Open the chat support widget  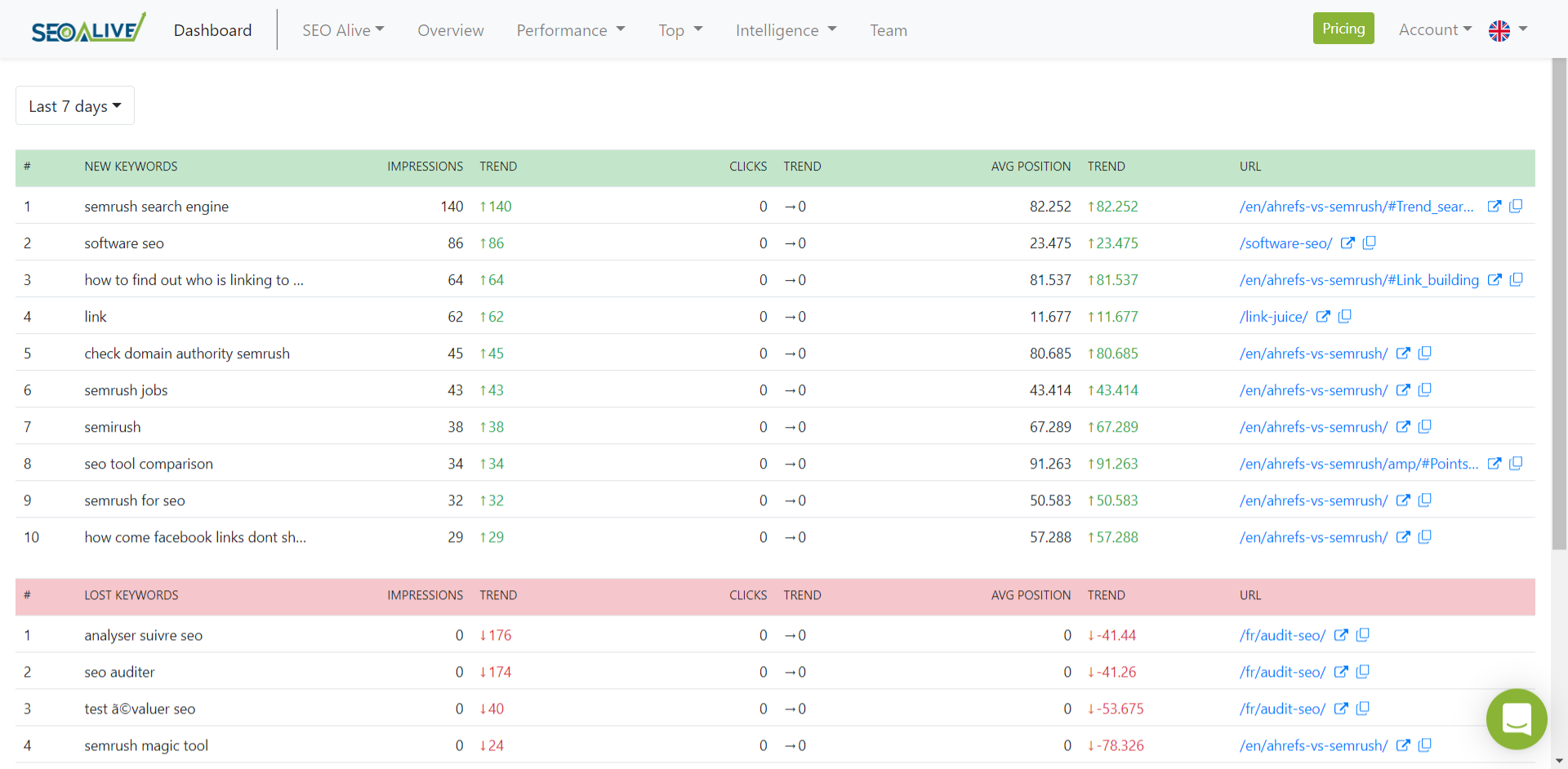click(1517, 719)
